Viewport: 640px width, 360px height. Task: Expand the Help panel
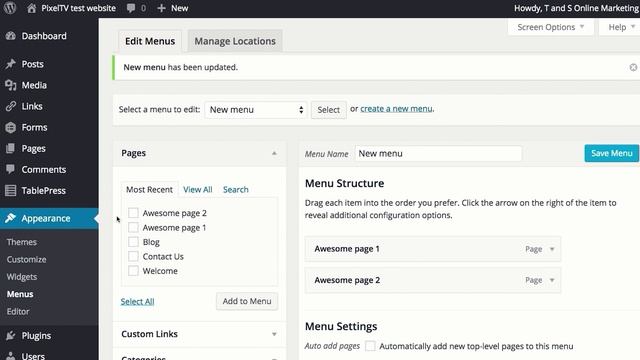point(620,27)
